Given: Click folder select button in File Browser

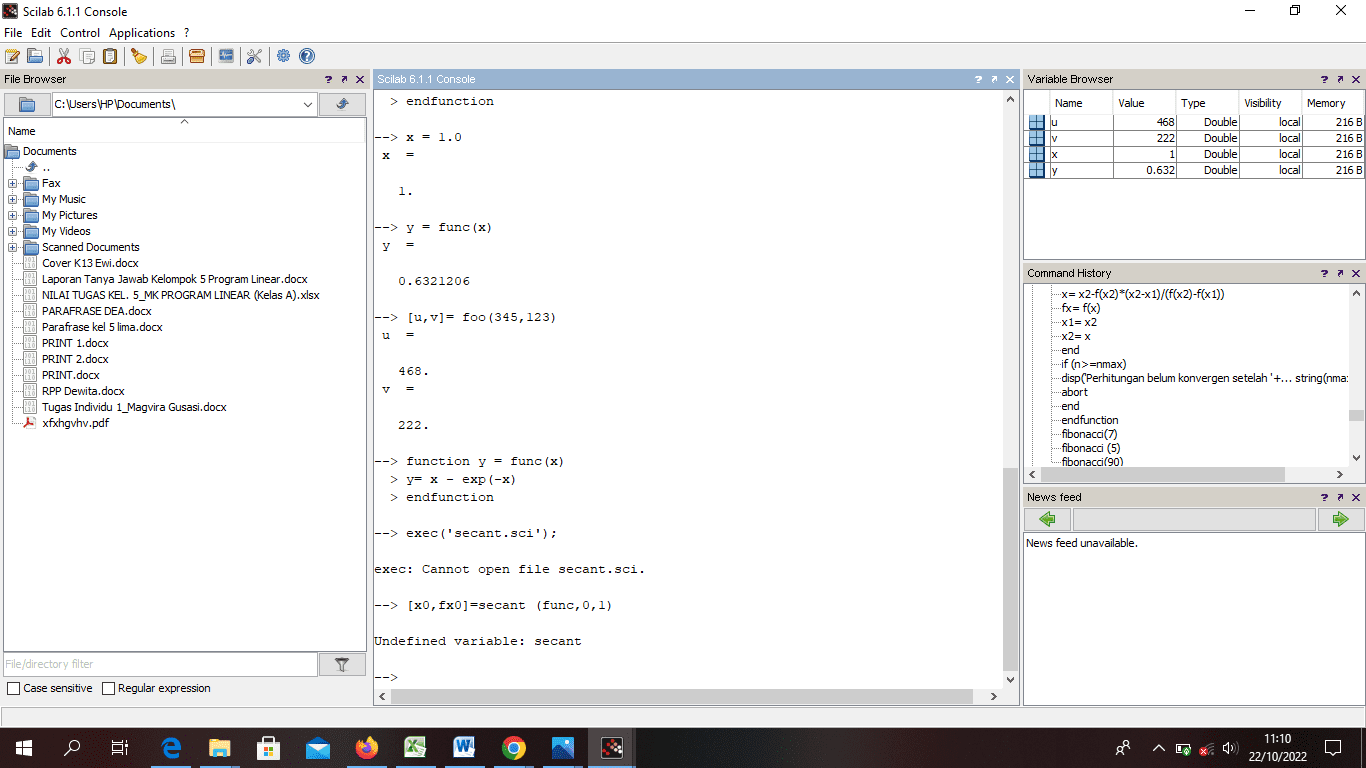Looking at the screenshot, I should [x=27, y=104].
